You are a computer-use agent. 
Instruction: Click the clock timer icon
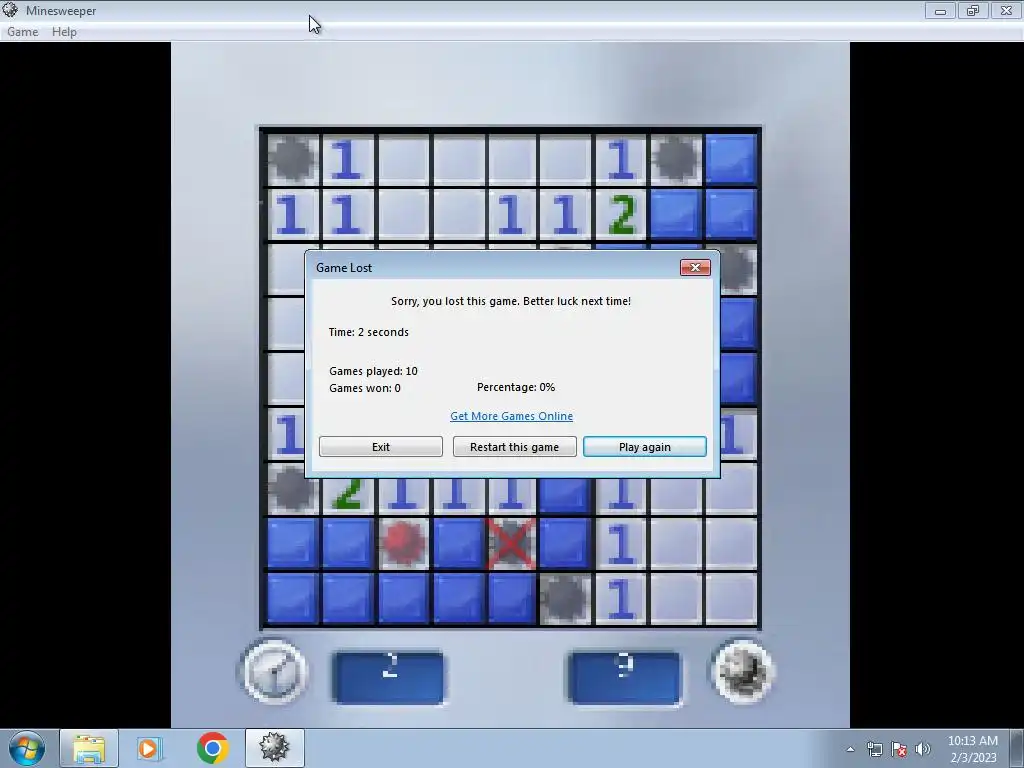coord(274,672)
